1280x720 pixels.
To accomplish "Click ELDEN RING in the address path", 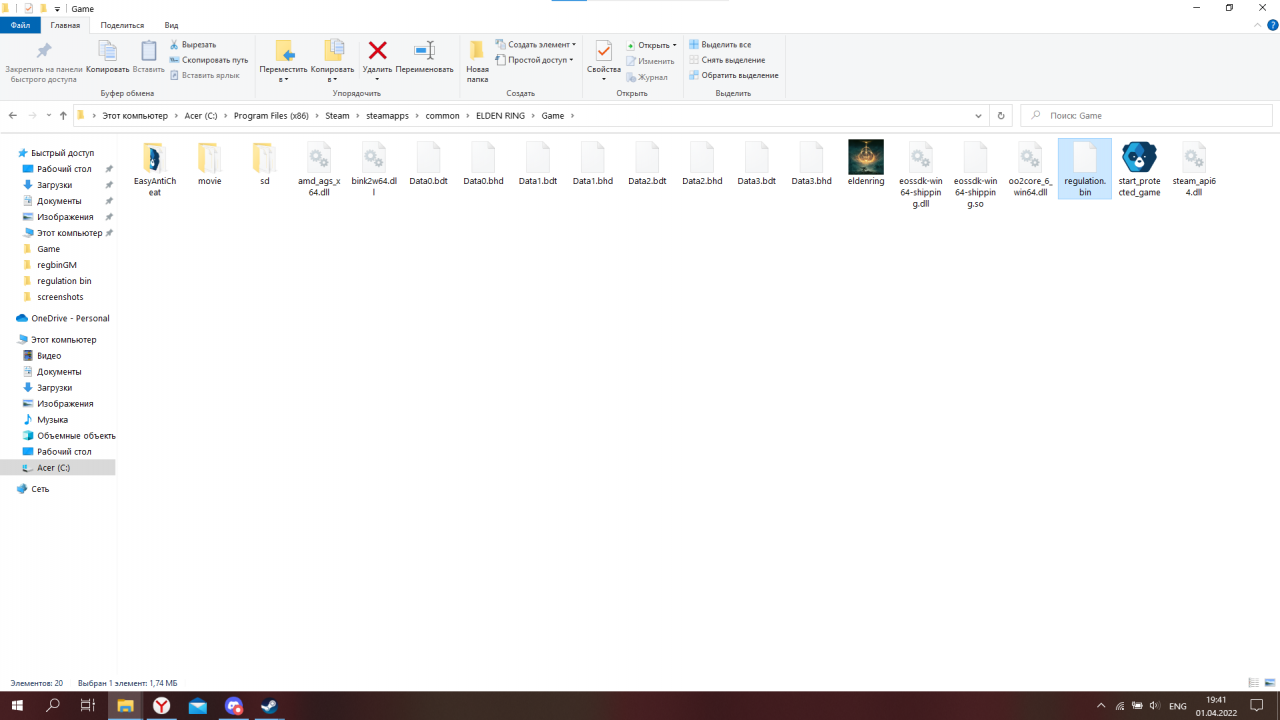I will coord(501,116).
